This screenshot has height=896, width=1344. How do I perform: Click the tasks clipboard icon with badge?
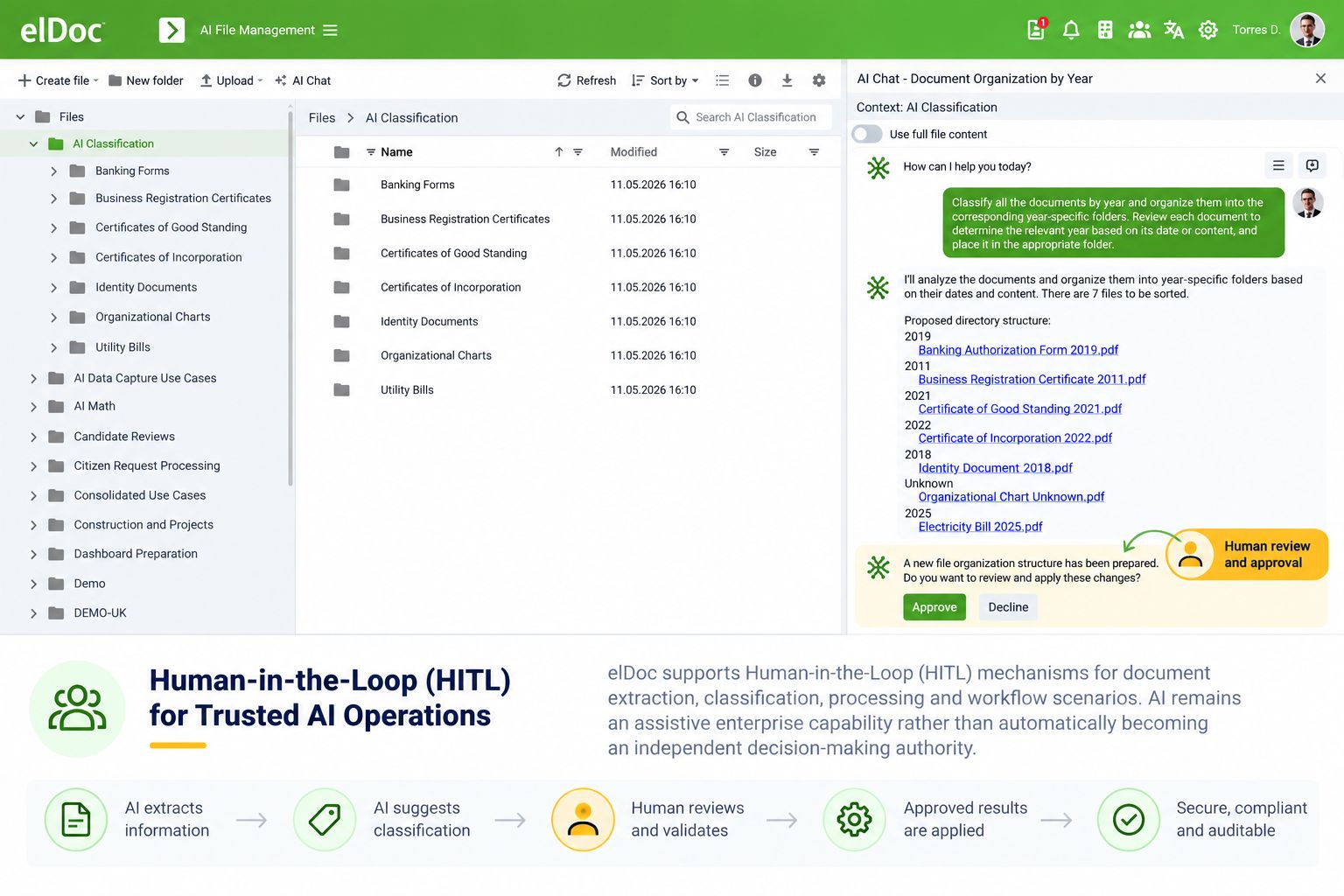click(x=1036, y=29)
